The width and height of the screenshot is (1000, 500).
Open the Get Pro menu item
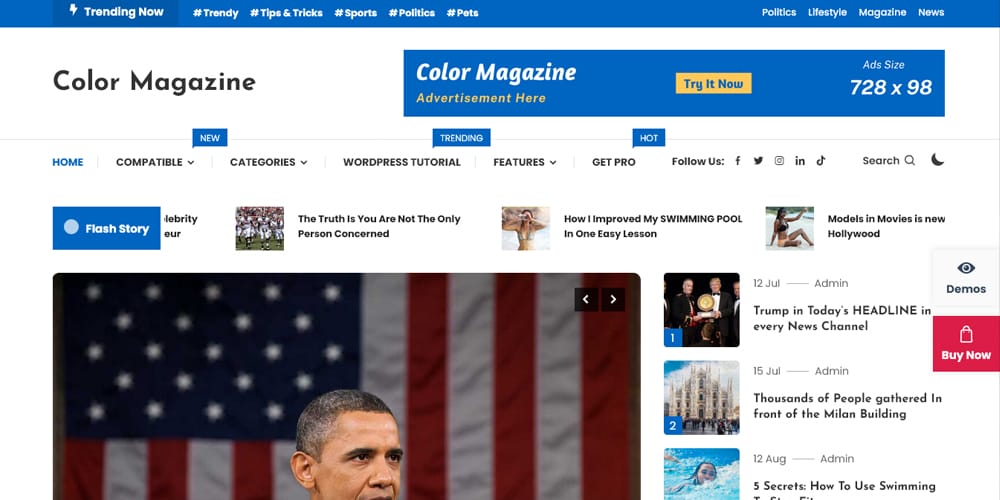(614, 162)
